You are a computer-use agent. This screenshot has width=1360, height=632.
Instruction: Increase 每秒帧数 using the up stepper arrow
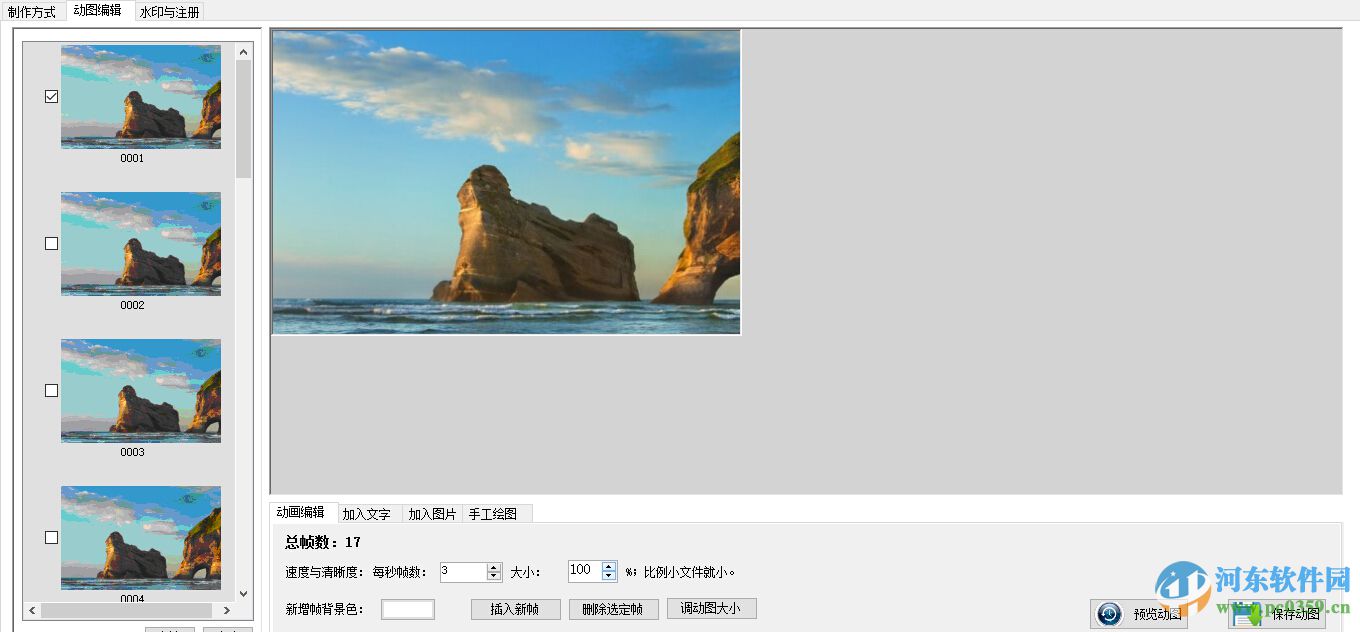click(x=494, y=567)
